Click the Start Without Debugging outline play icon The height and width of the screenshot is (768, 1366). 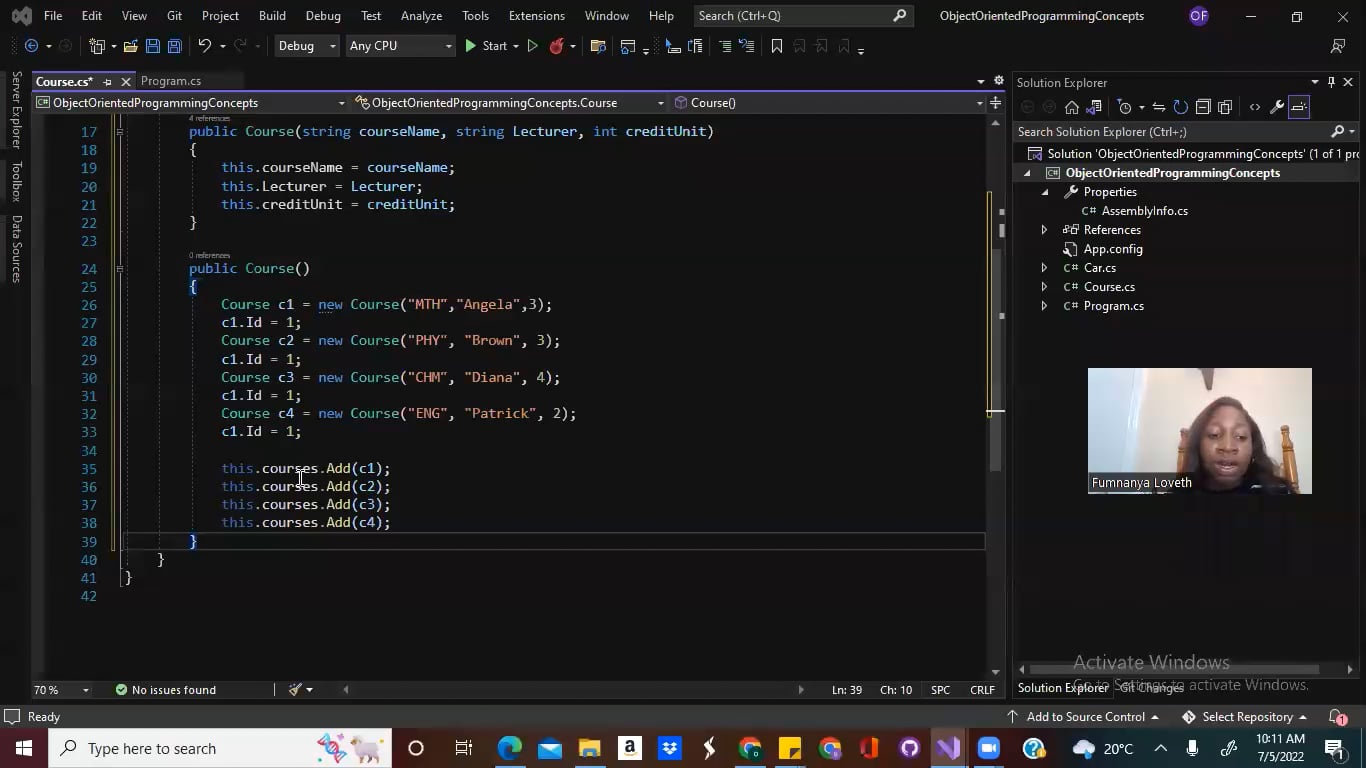tap(532, 46)
